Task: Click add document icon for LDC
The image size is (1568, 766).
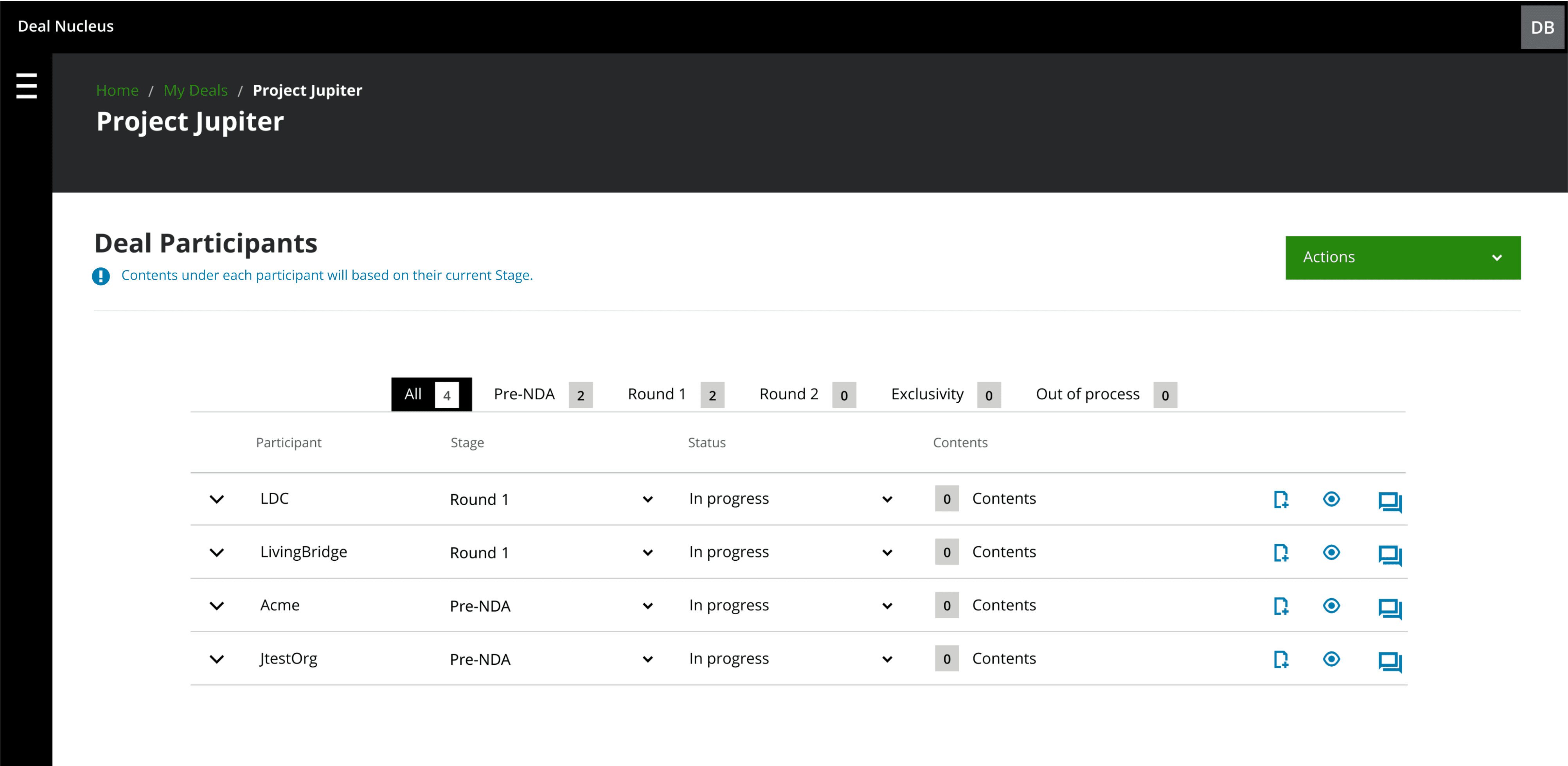Action: [x=1281, y=499]
